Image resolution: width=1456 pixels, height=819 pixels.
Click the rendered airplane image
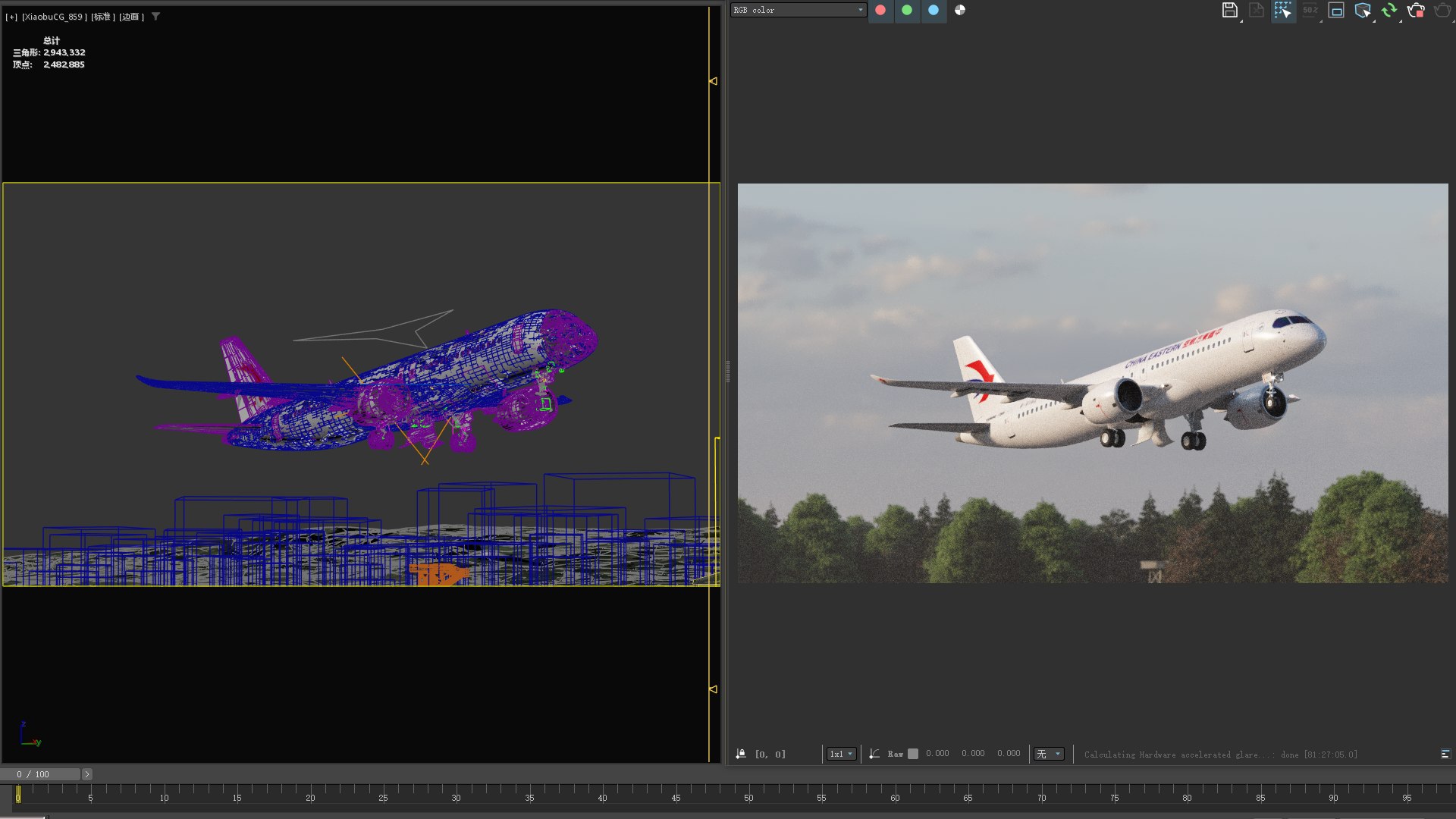pos(1093,383)
